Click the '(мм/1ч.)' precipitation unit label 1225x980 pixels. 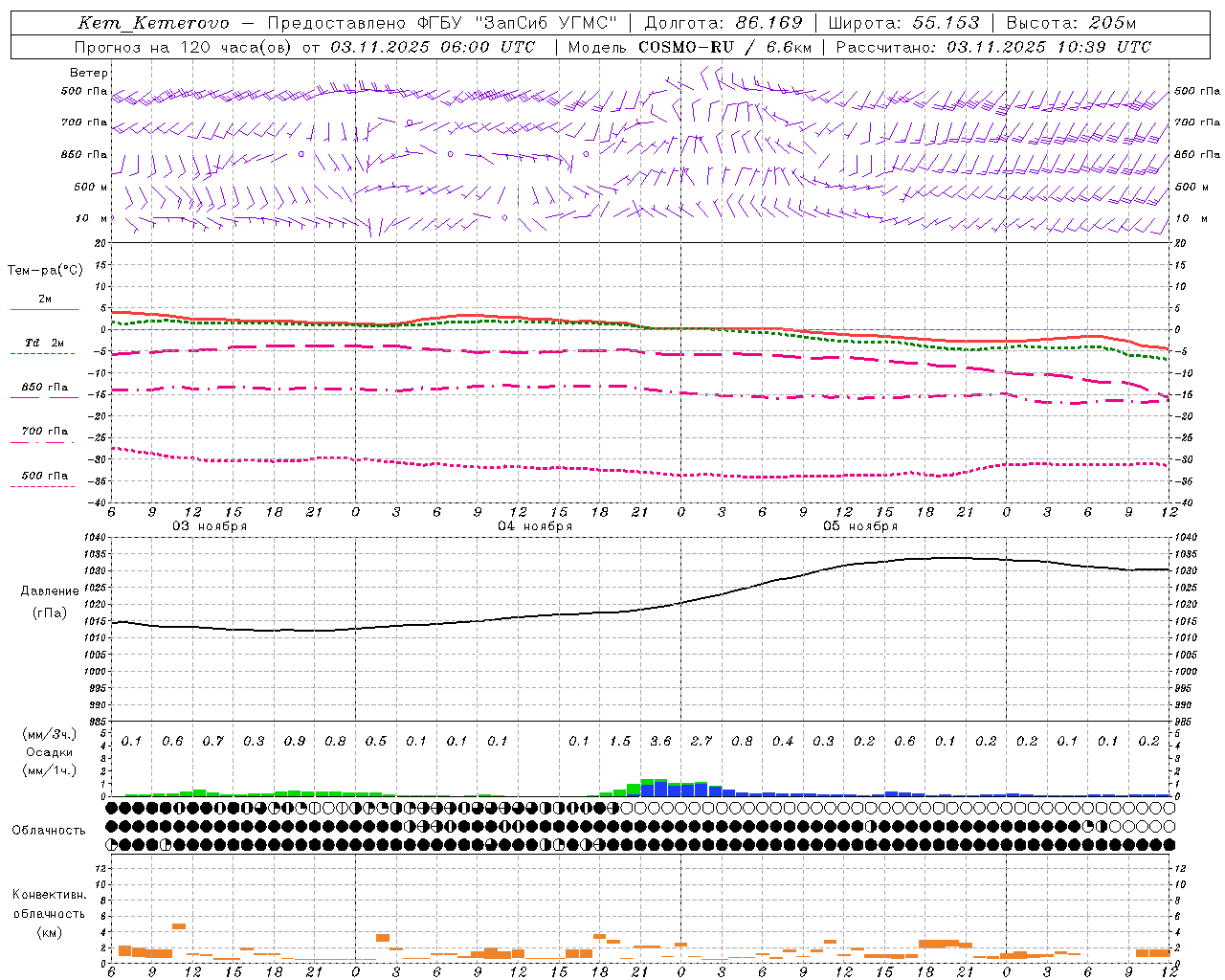click(x=50, y=770)
